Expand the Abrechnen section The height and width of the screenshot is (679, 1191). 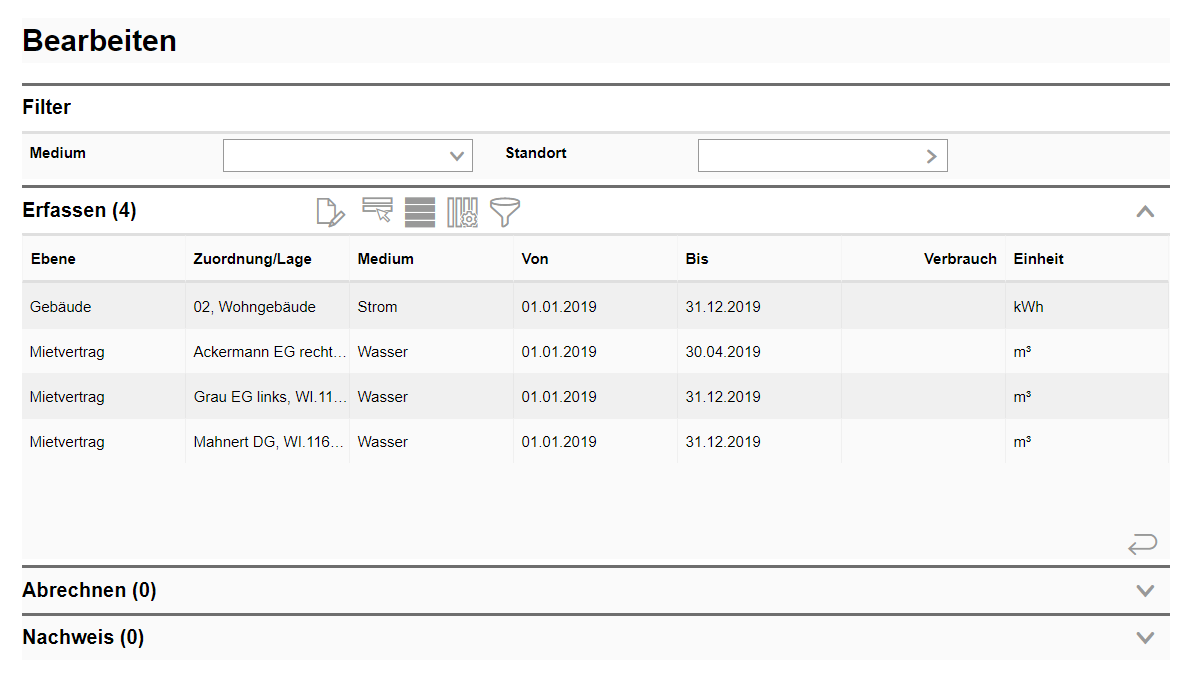click(x=1145, y=591)
